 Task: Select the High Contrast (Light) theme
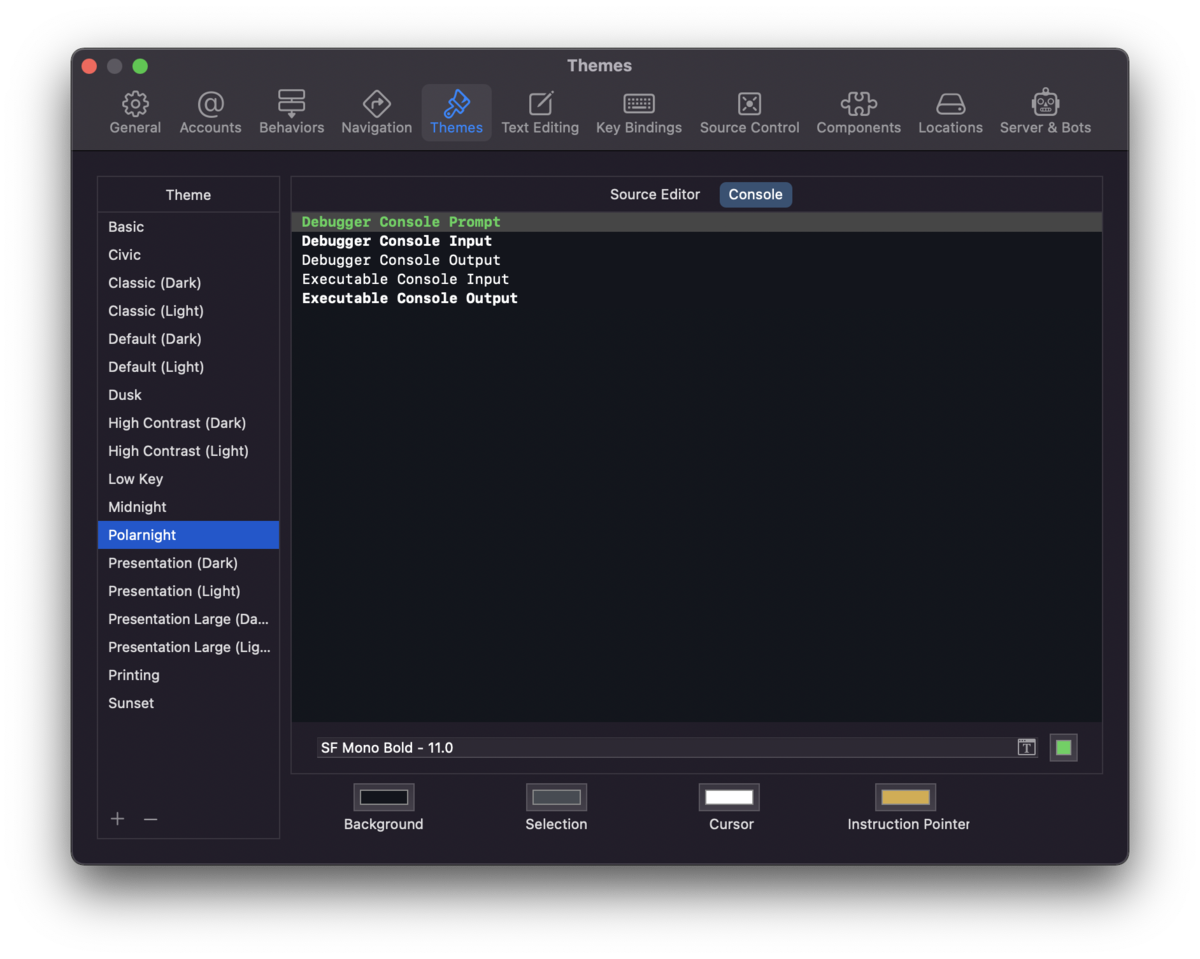click(188, 451)
